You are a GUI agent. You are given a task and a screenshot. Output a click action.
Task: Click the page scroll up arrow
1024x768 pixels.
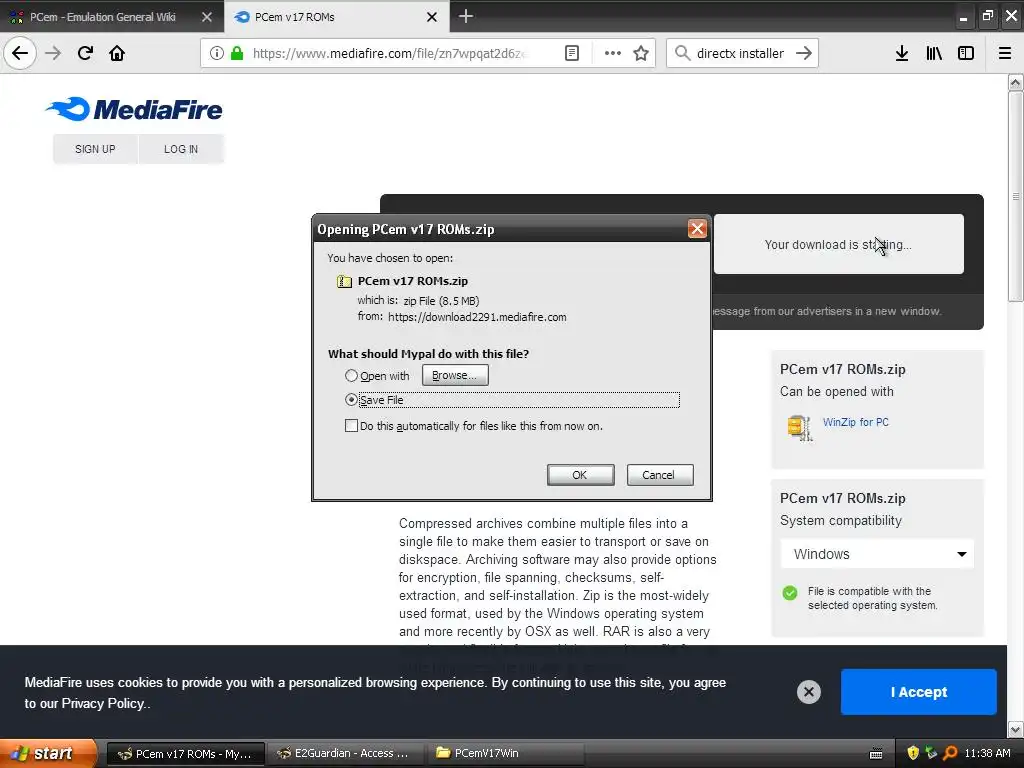point(1015,82)
